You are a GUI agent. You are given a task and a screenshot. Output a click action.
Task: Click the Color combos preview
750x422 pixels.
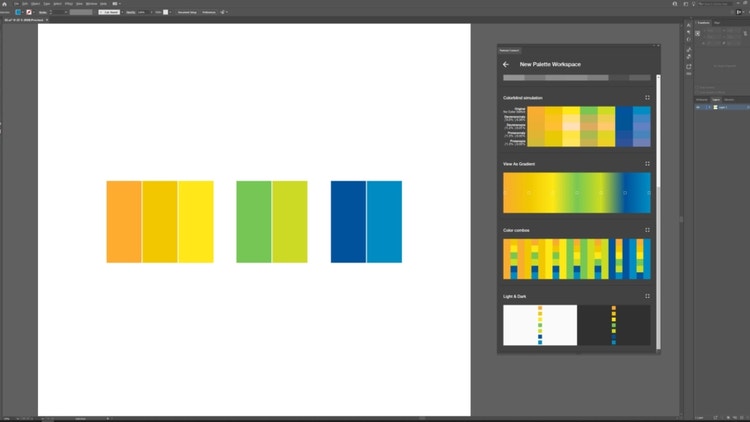click(x=577, y=259)
